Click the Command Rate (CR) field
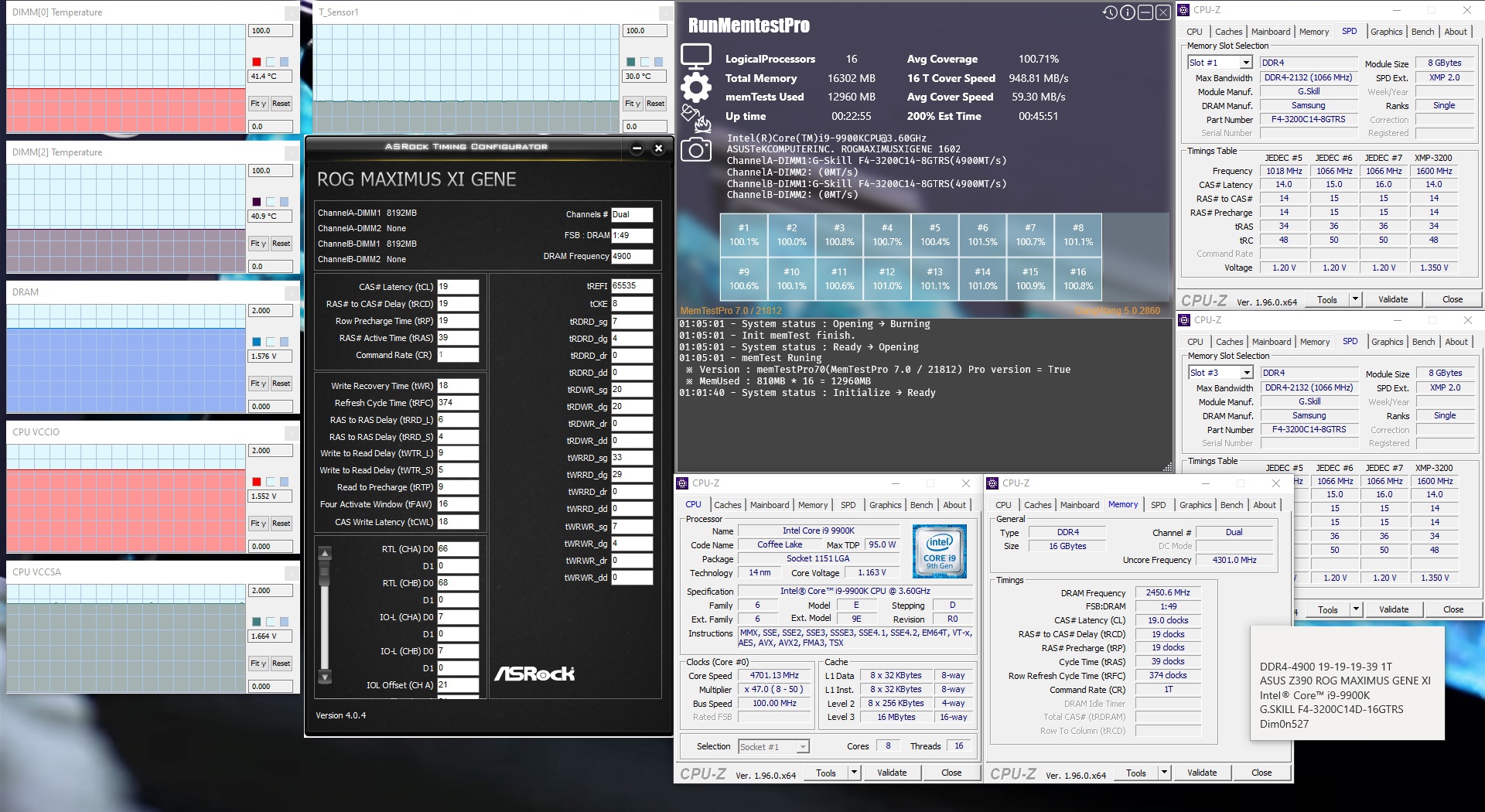The image size is (1485, 812). (458, 355)
